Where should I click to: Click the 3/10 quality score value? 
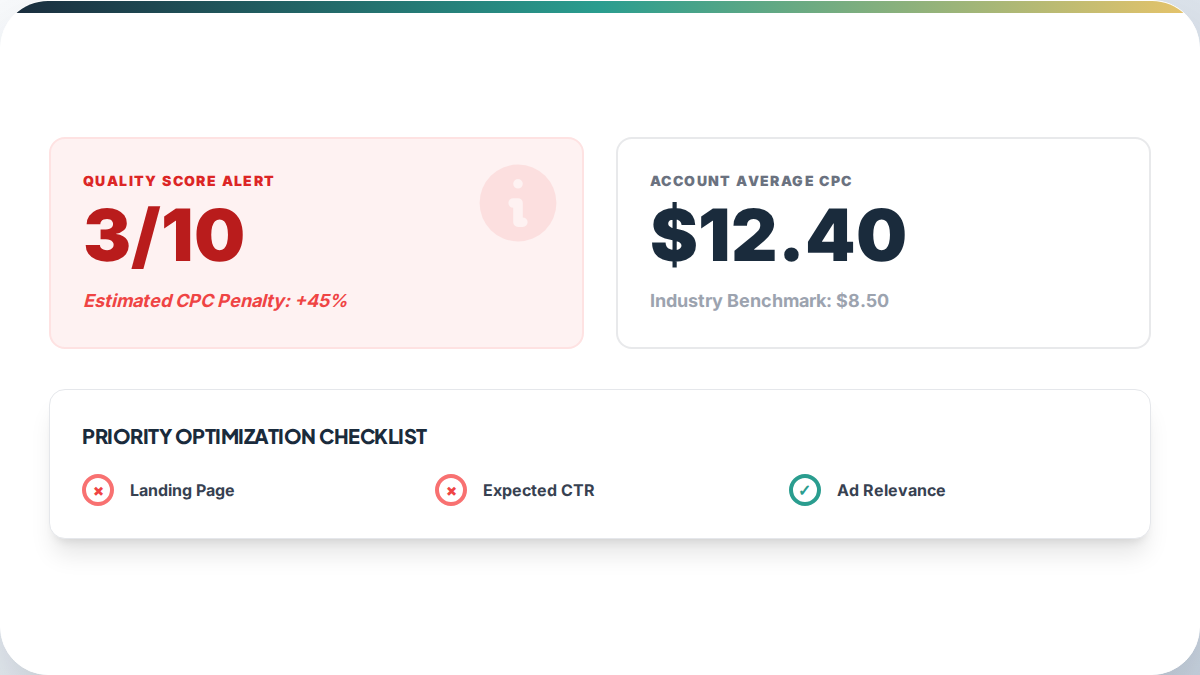point(164,236)
